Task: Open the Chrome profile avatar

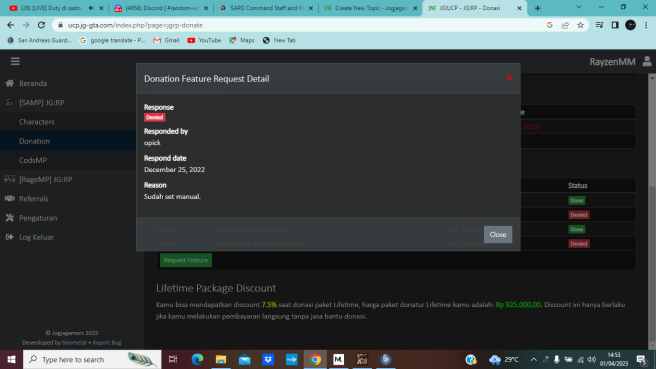Action: click(x=630, y=25)
